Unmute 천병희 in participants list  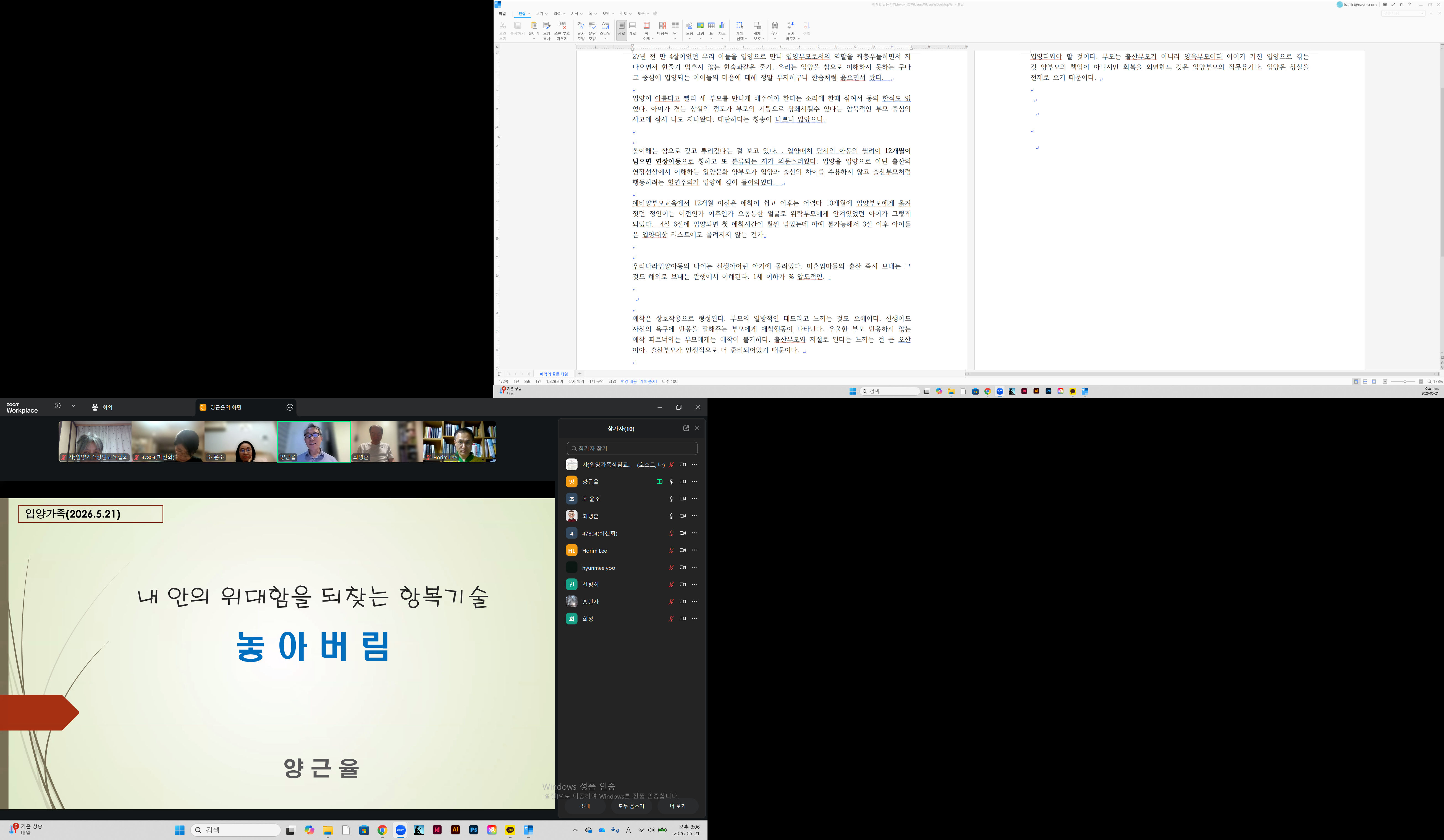point(671,584)
